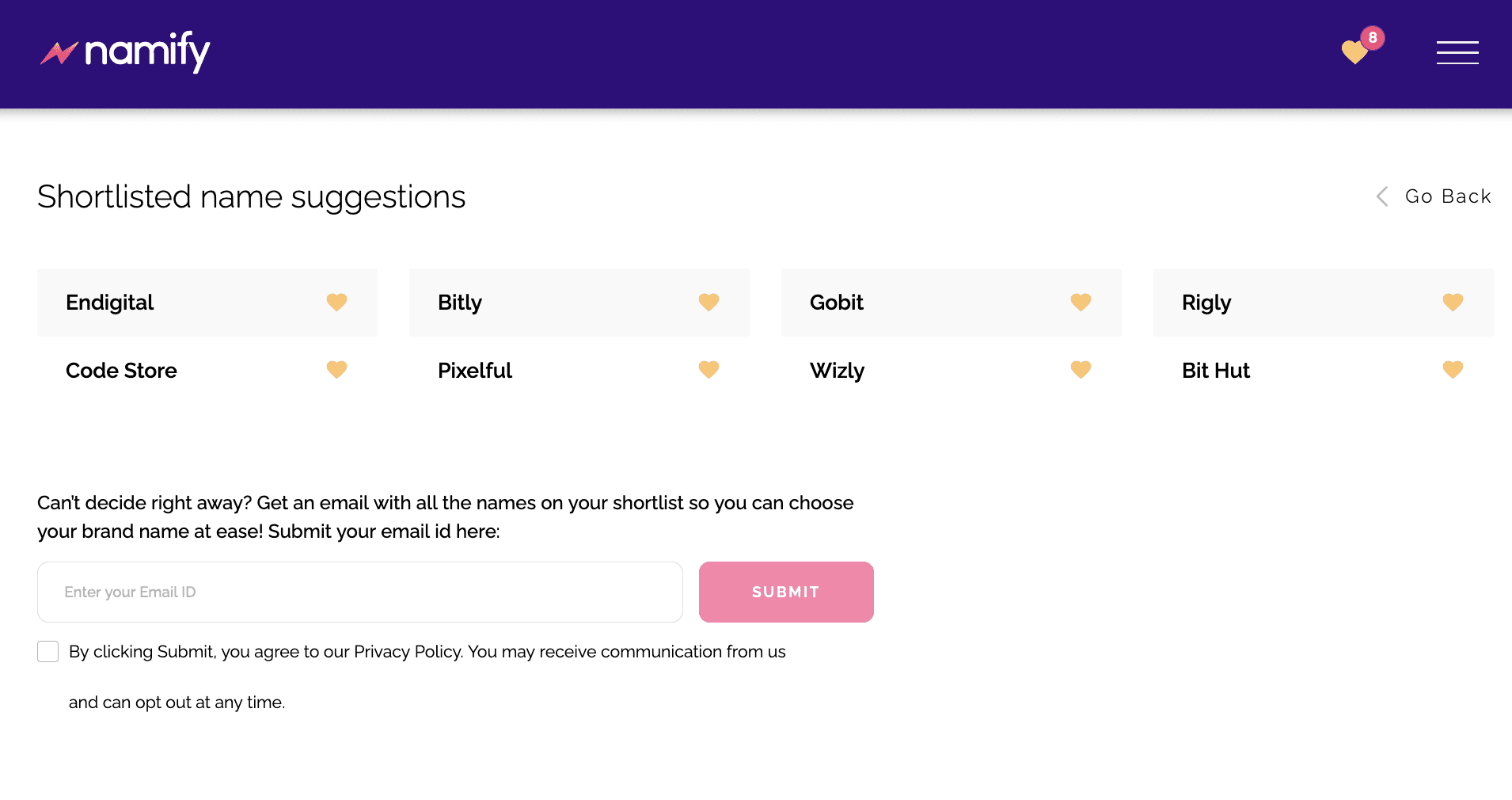Remove Endigital from shortlist via heart

(x=336, y=302)
